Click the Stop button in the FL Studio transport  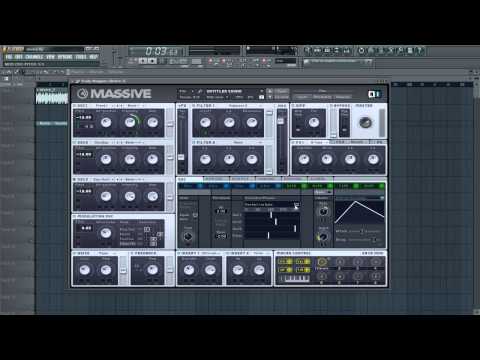pyautogui.click(x=152, y=61)
